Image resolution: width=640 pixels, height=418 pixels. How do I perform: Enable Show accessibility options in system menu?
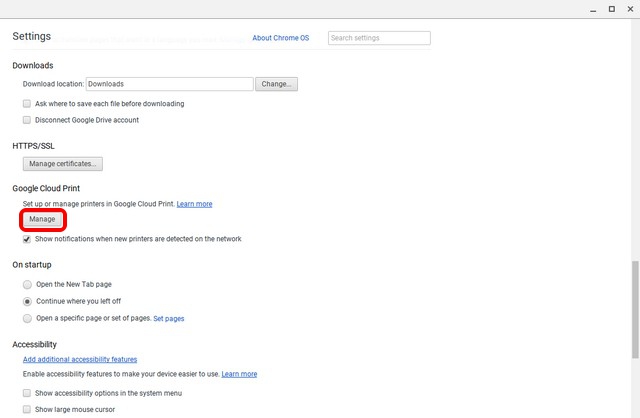[x=27, y=393]
